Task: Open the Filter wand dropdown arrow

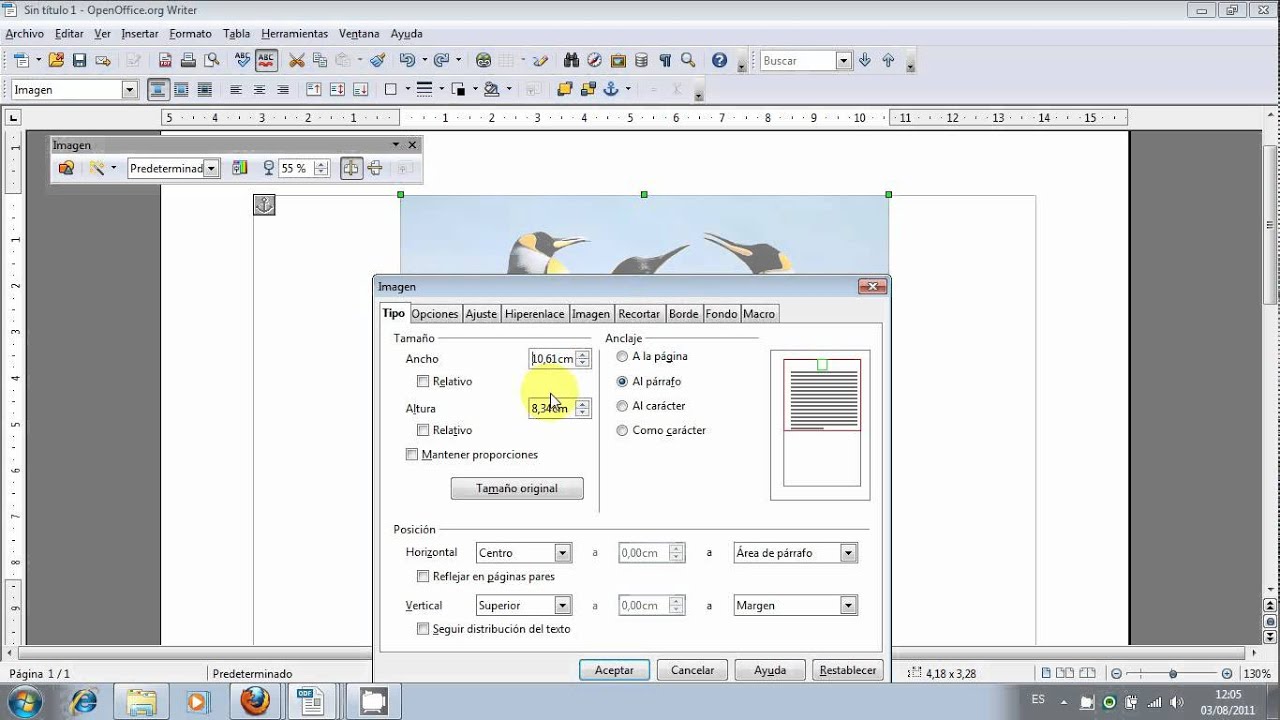Action: pyautogui.click(x=113, y=168)
